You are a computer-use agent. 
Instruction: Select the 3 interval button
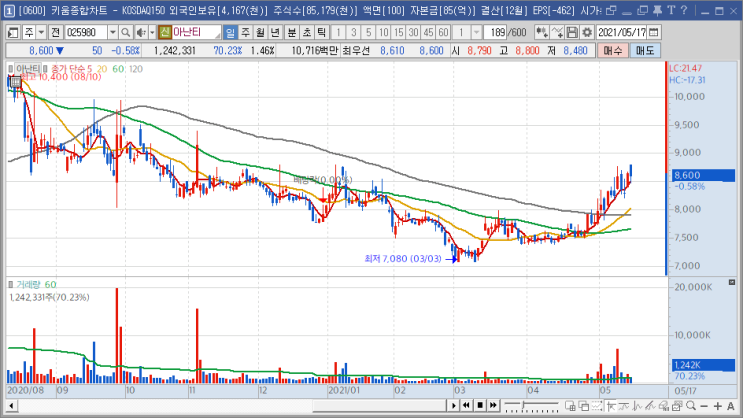(x=353, y=32)
